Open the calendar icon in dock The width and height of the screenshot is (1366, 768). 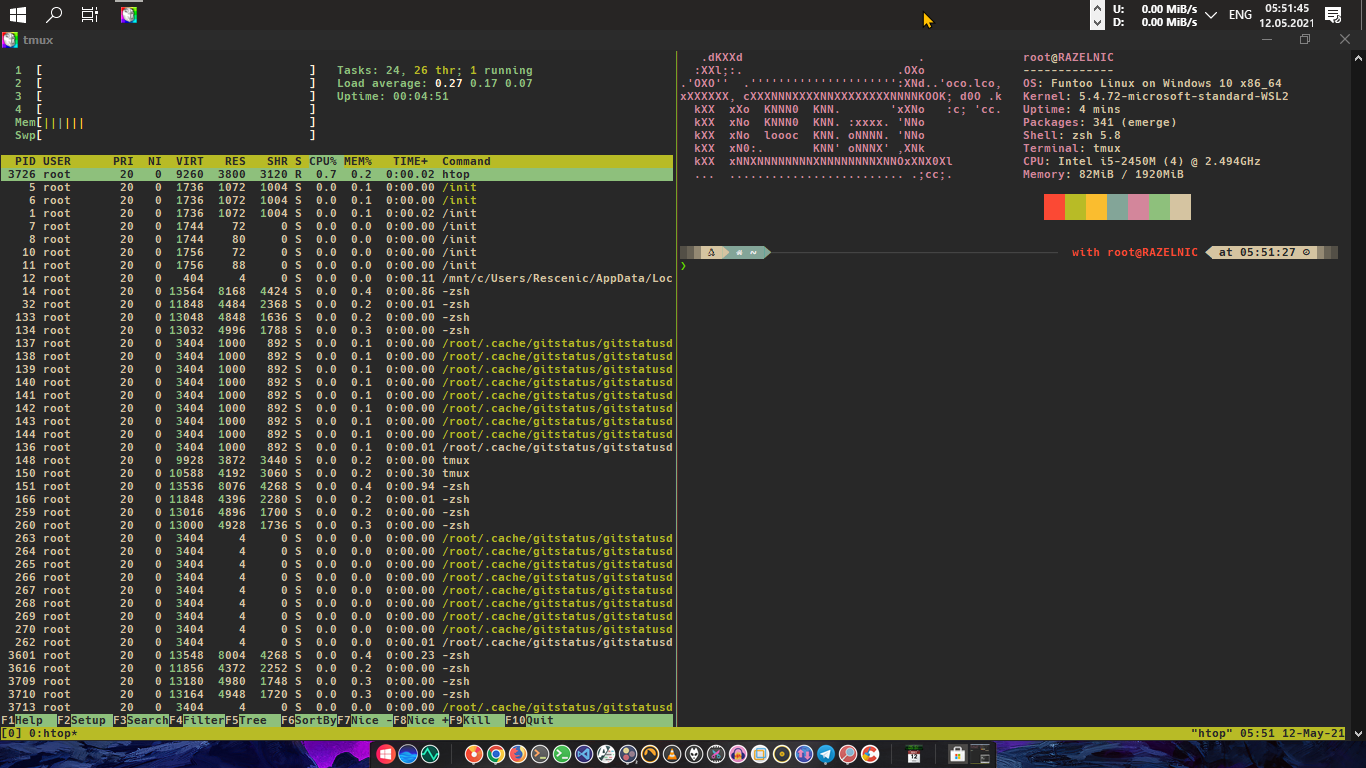[914, 754]
